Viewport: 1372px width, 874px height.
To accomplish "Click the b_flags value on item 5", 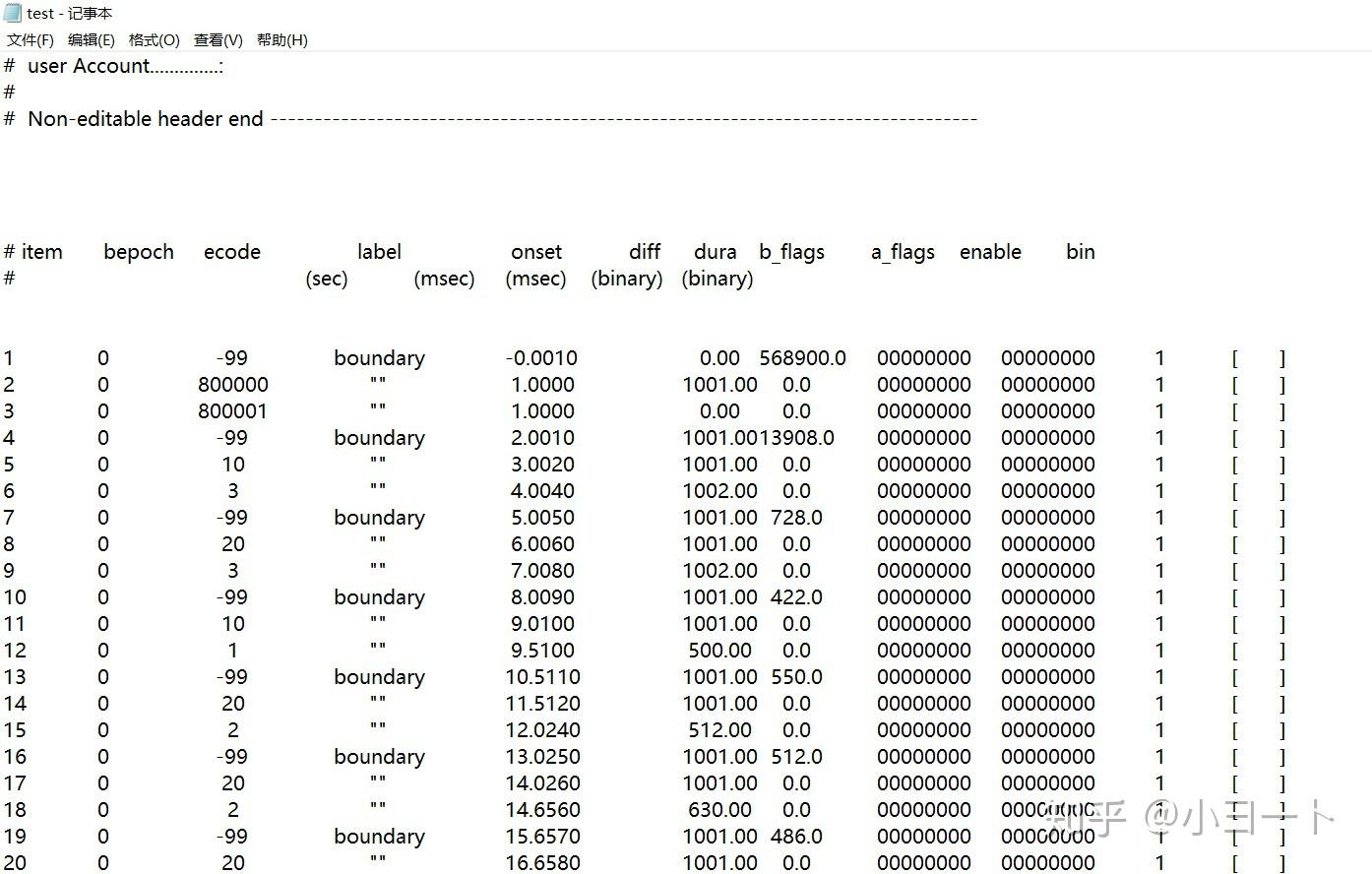I will click(922, 464).
